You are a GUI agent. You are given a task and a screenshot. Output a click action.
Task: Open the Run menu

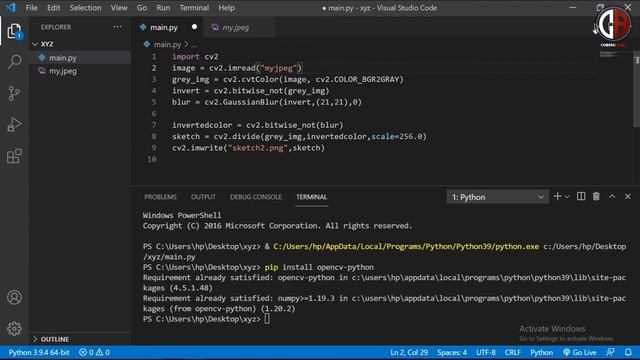[163, 8]
